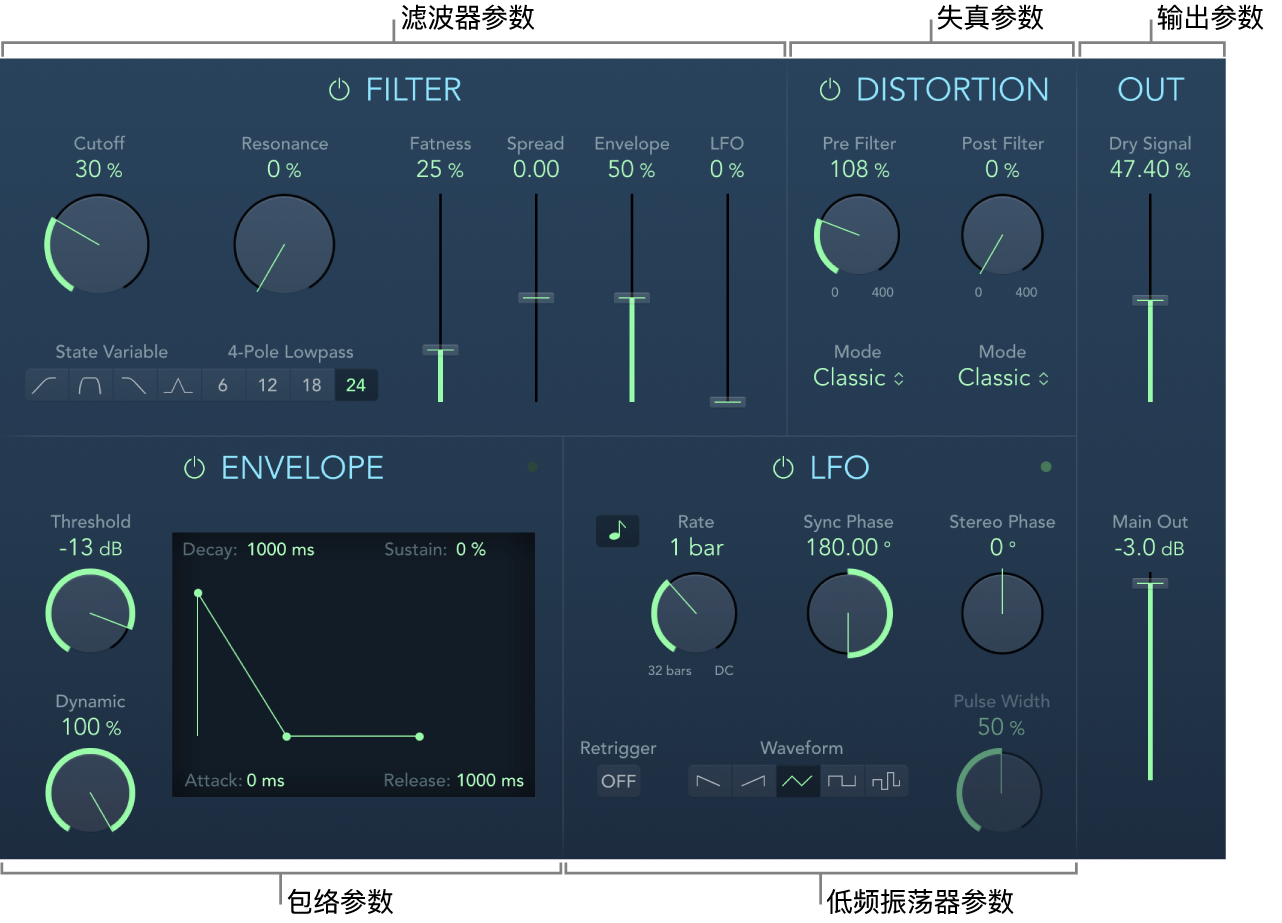The image size is (1282, 923).
Task: Click the Dry Signal value 47.40 %
Action: [1150, 169]
